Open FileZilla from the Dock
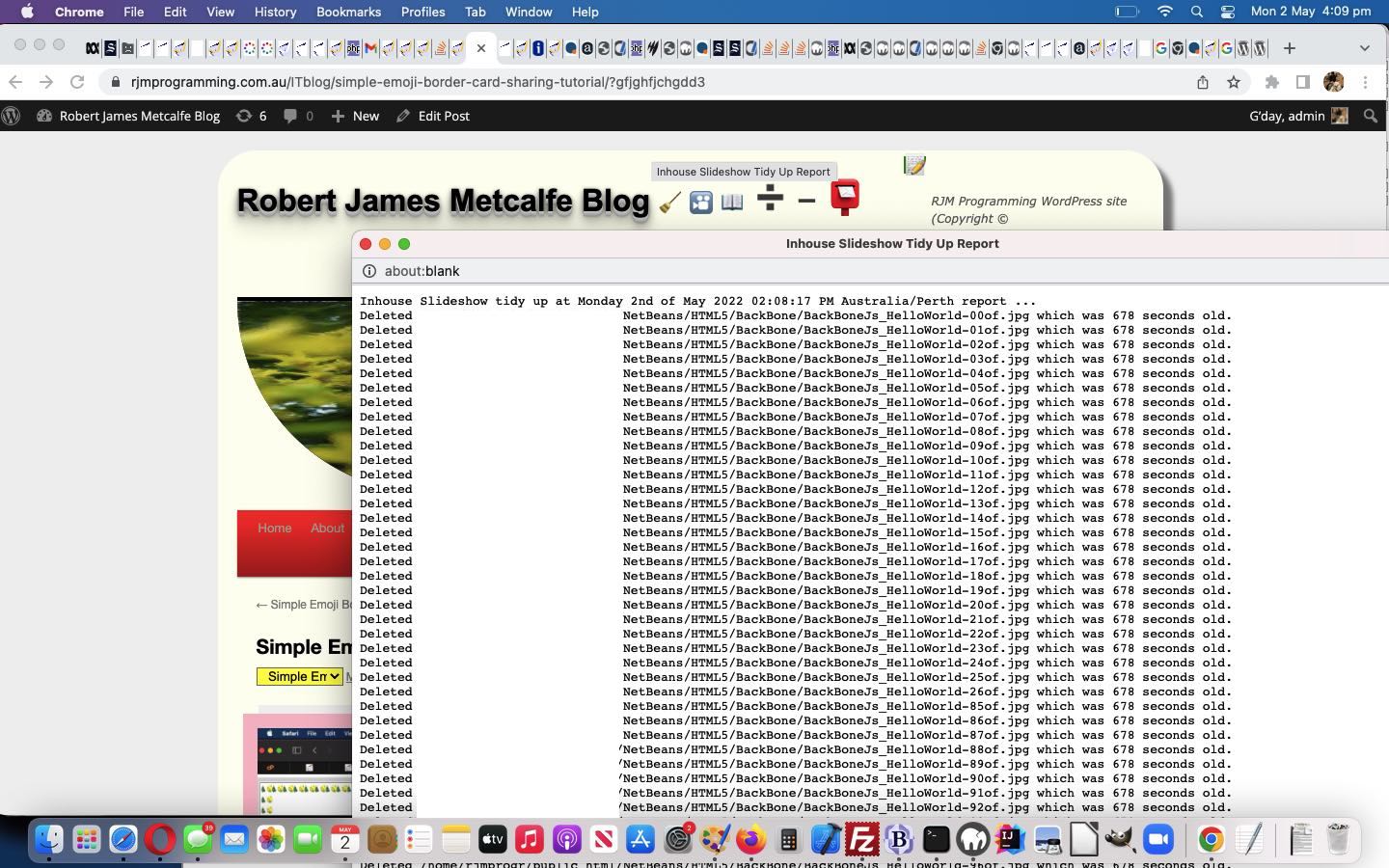The image size is (1389, 868). (x=860, y=839)
